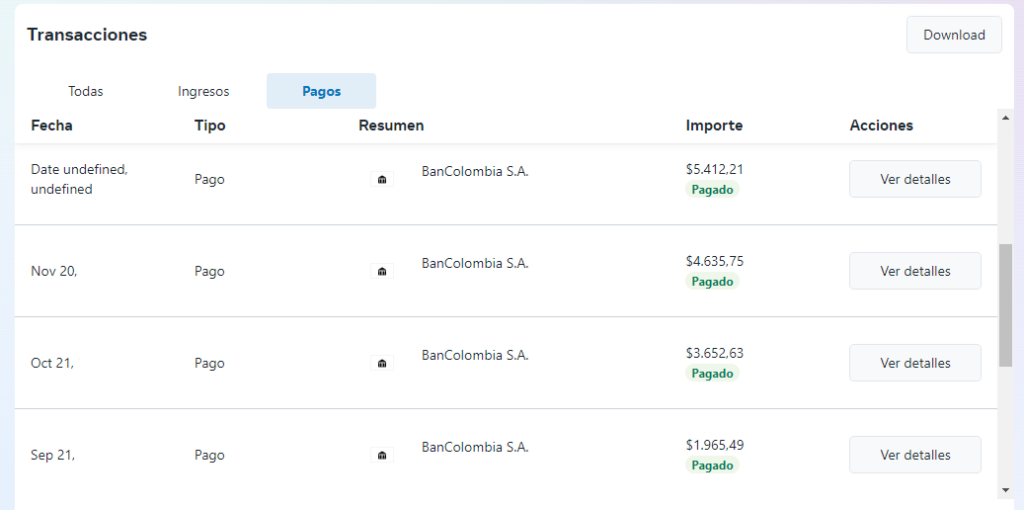Click the Fecha column header
The image size is (1024, 510).
[52, 126]
